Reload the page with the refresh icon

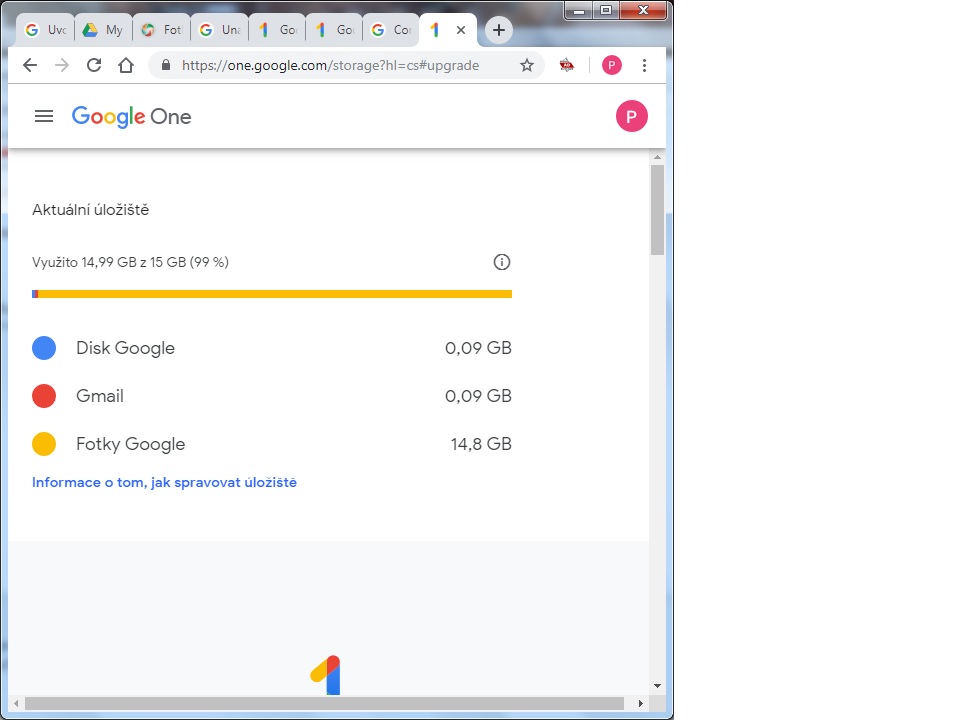[94, 65]
